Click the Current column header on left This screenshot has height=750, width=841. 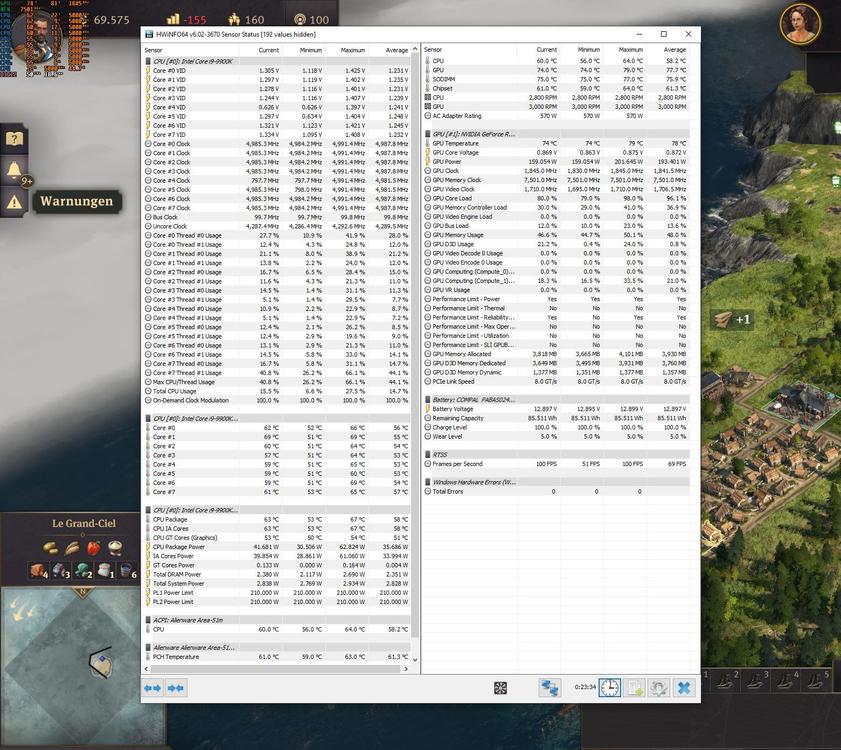tap(269, 49)
